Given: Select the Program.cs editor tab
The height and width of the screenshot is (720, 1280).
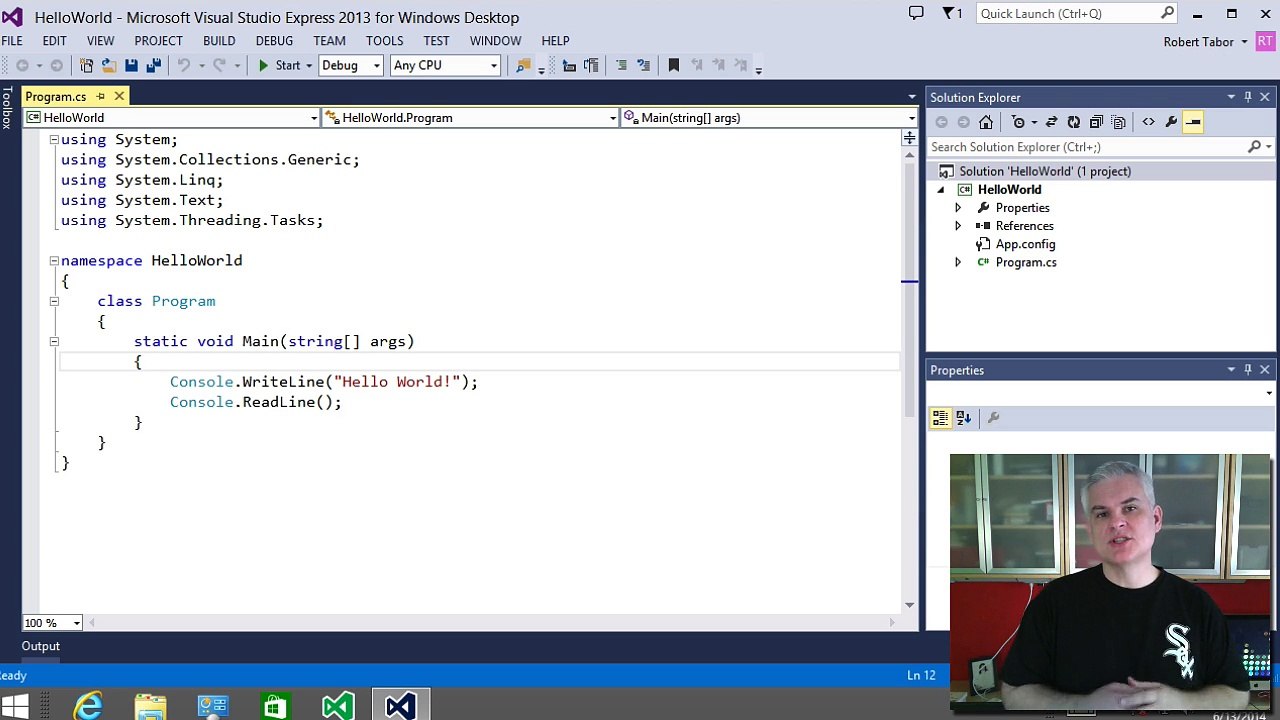Looking at the screenshot, I should coord(56,97).
